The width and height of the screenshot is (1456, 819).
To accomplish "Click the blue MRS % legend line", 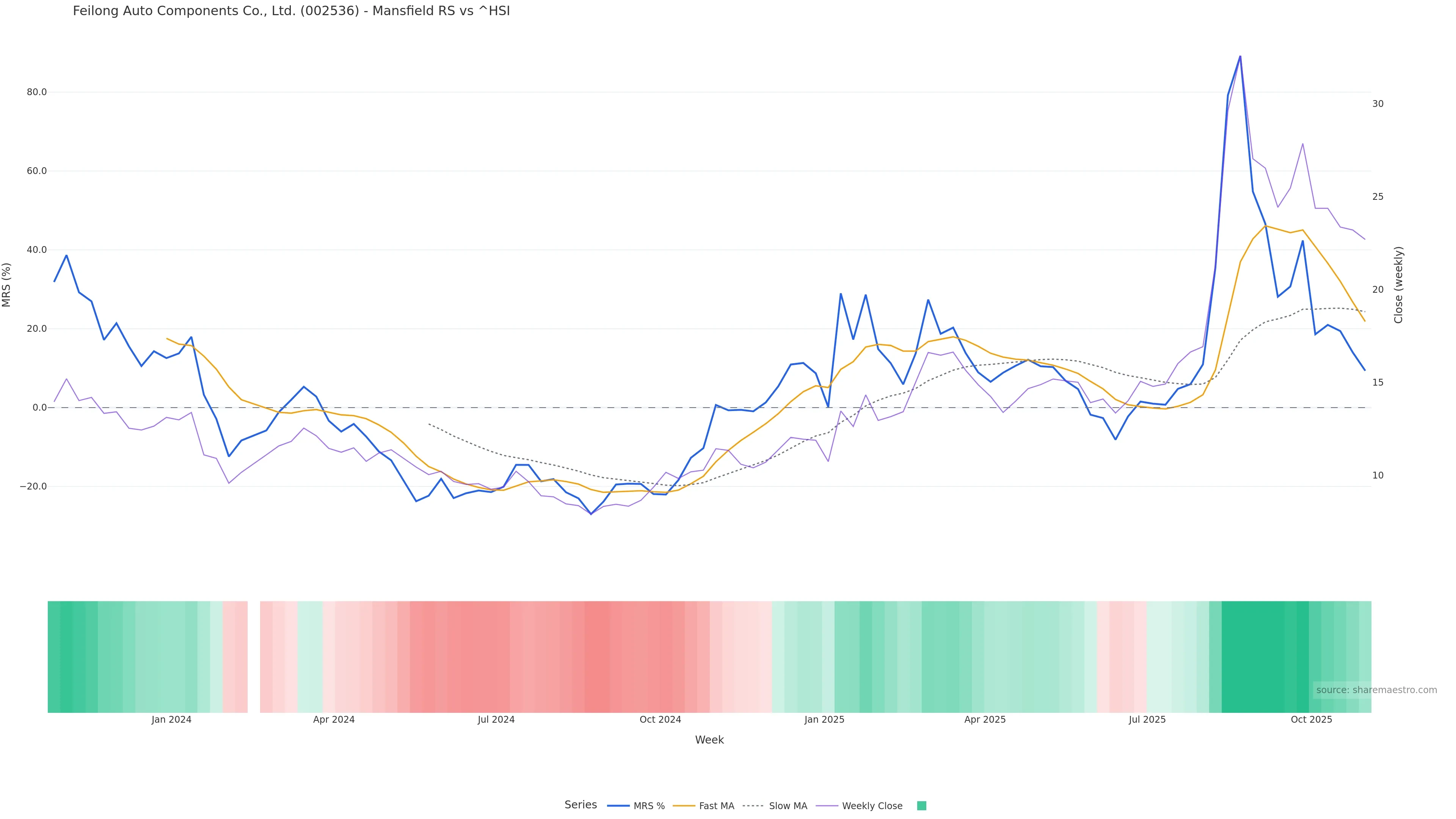I will coord(618,806).
